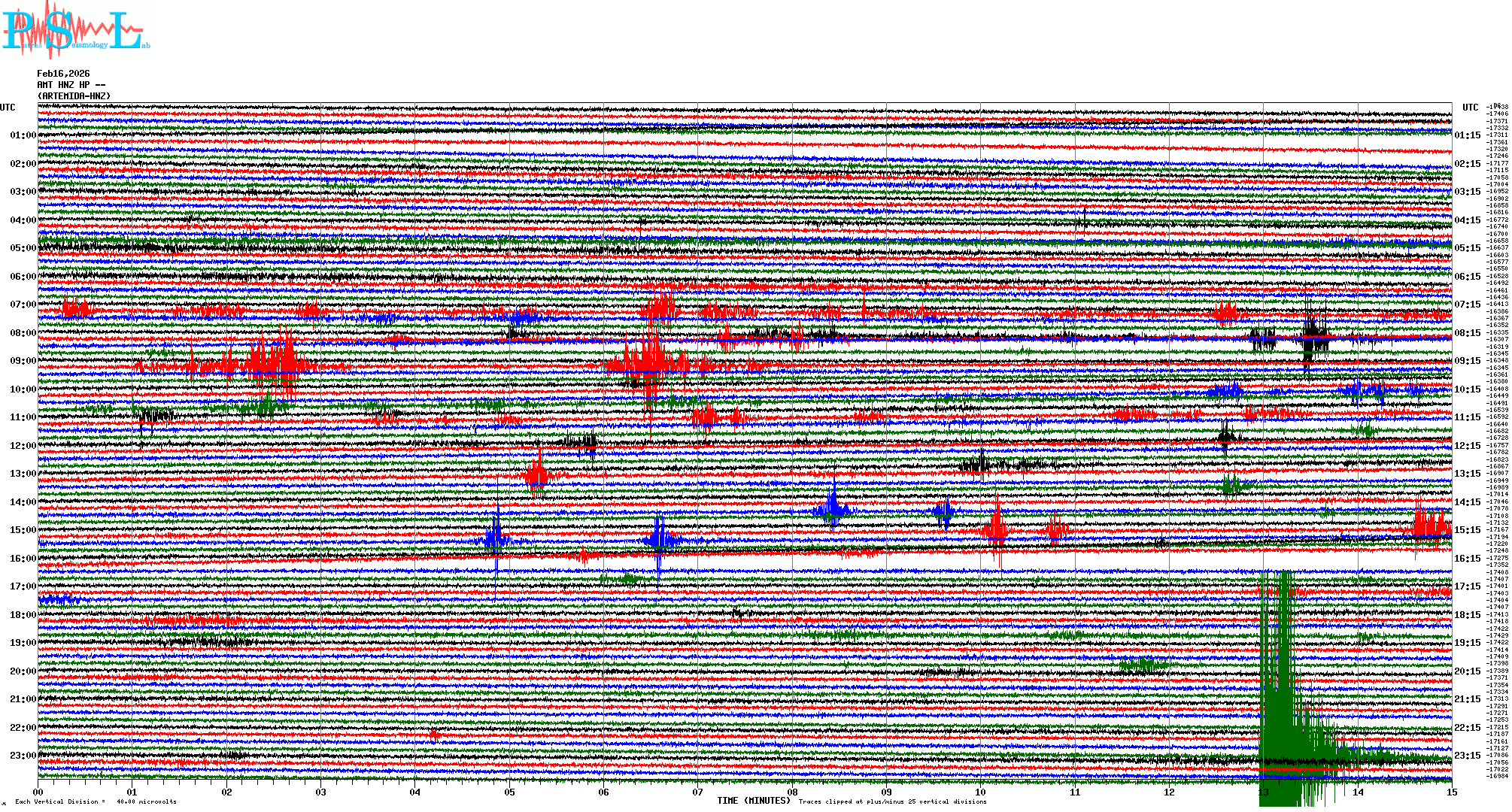Viewport: 1512px width, 812px height.
Task: Click the 15:15 time label on right
Action: pyautogui.click(x=1467, y=530)
